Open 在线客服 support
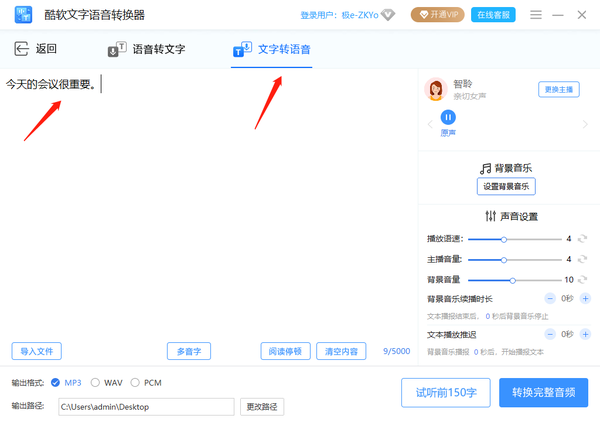The height and width of the screenshot is (422, 600). coord(493,15)
